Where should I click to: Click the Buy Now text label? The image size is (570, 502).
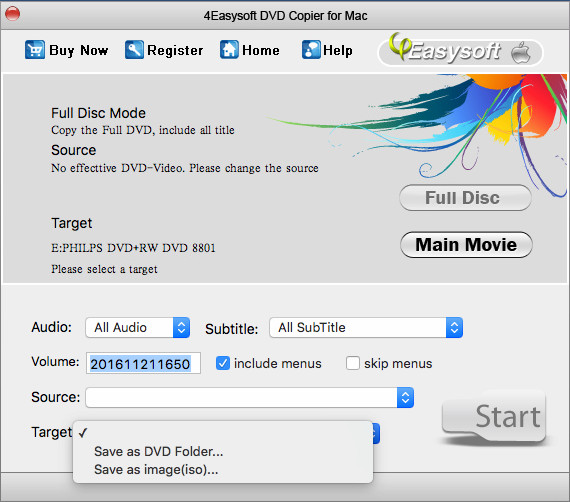coord(79,50)
